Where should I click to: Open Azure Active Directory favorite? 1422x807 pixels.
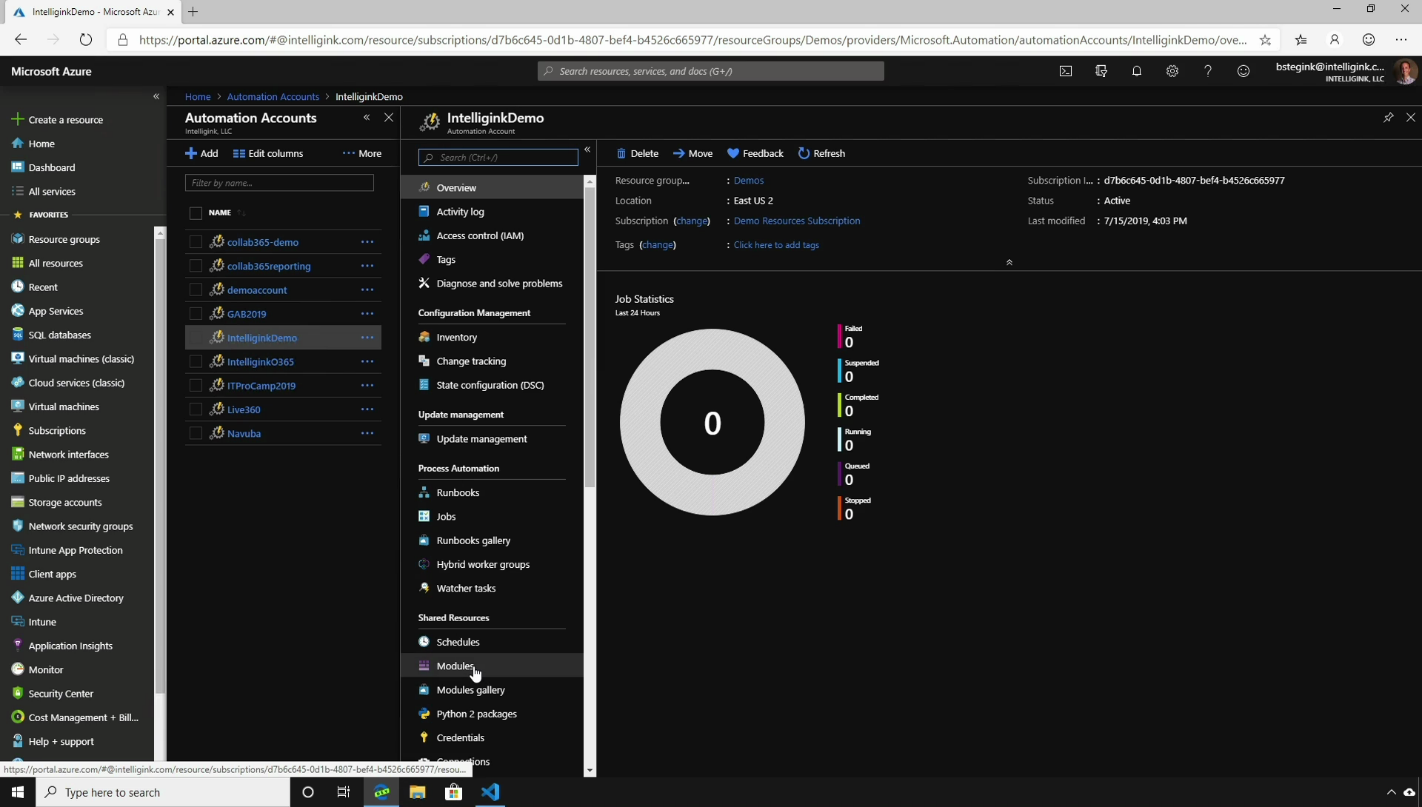pos(77,598)
